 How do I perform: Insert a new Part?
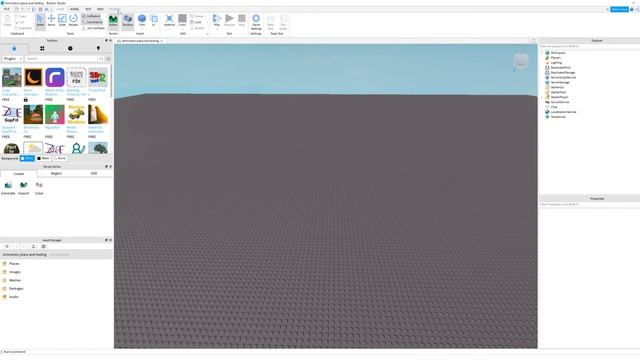142,20
